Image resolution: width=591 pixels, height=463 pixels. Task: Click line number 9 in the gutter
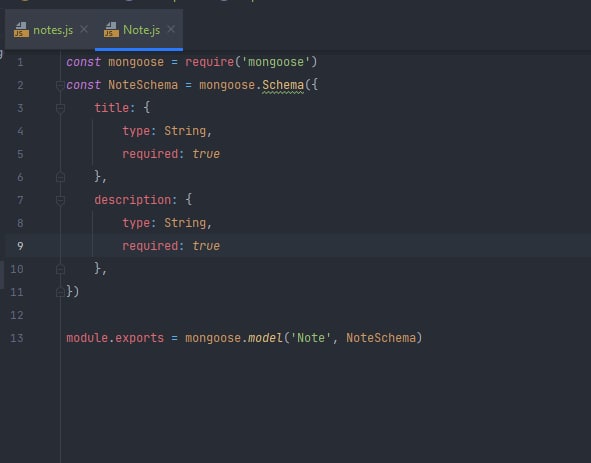[x=20, y=246]
